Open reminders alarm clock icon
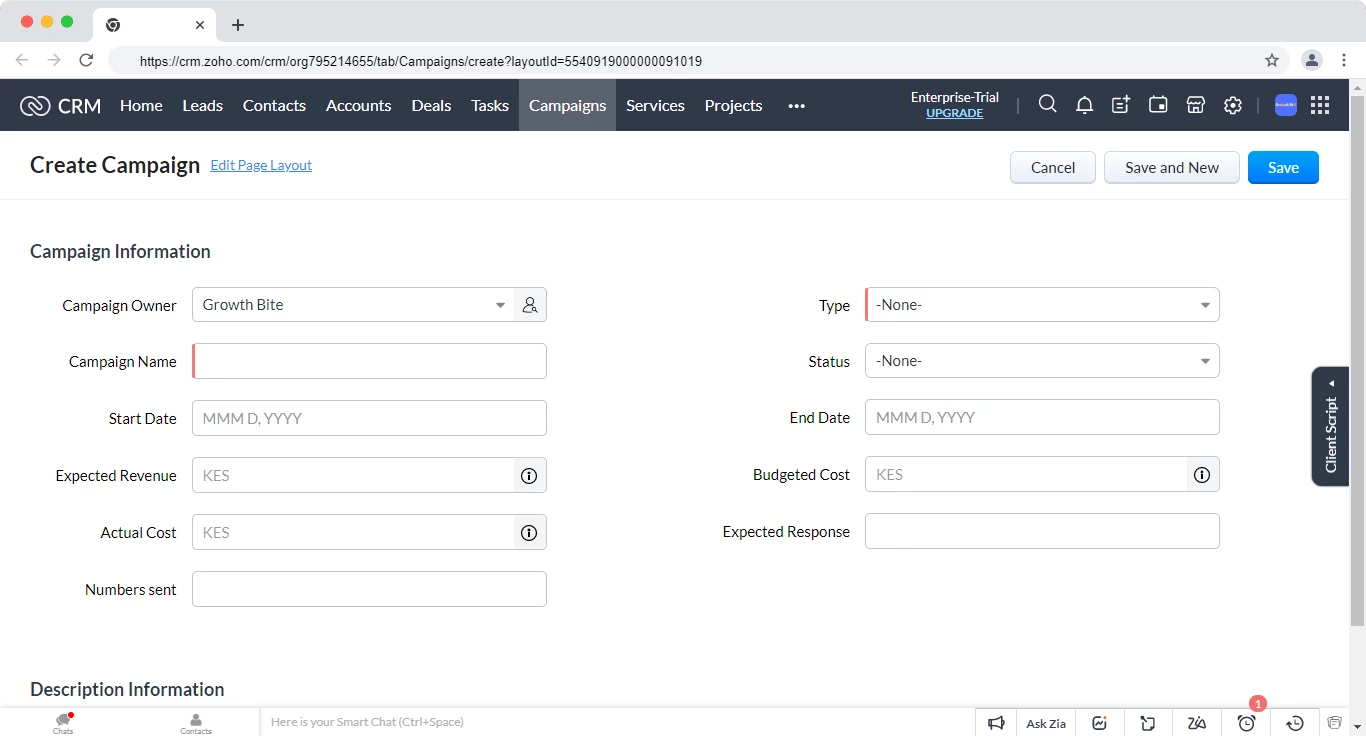This screenshot has width=1366, height=736. coord(1246,723)
